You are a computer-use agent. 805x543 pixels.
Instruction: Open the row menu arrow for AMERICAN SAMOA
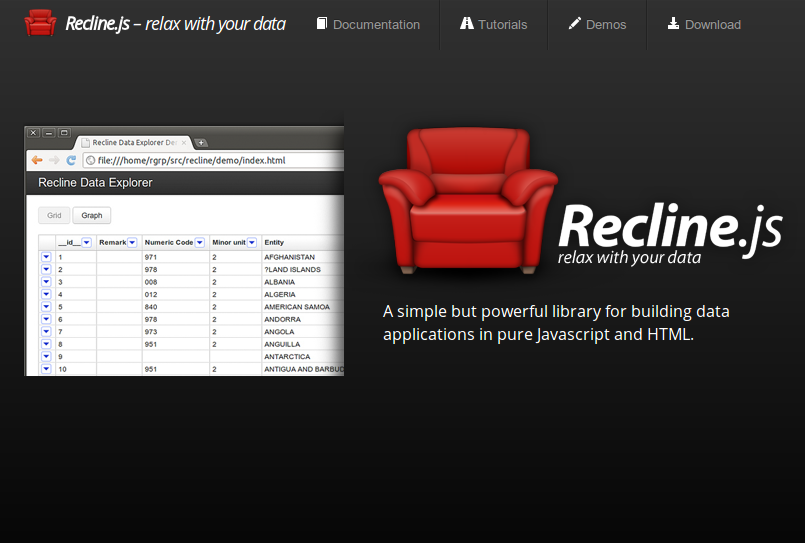click(46, 306)
